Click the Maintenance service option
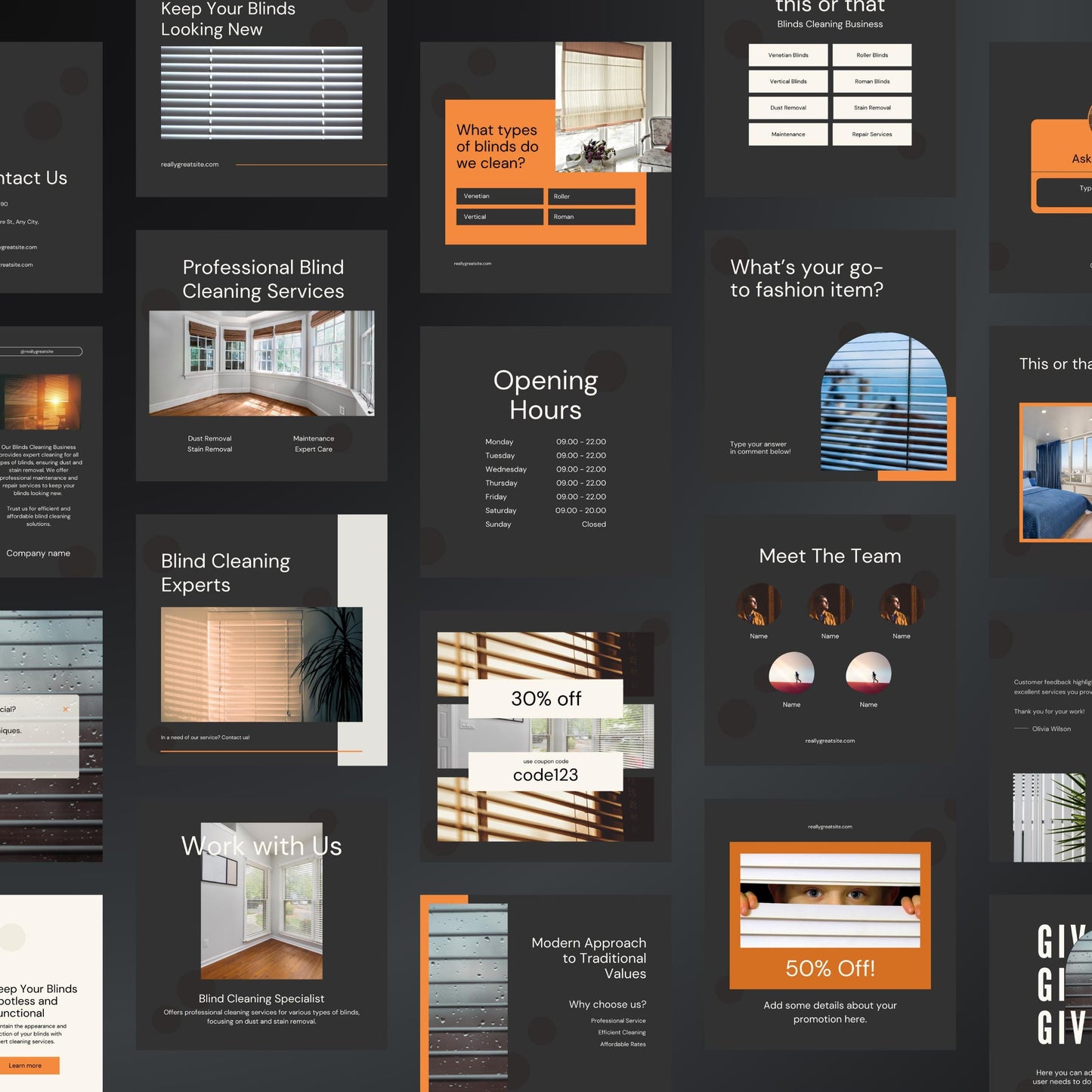This screenshot has height=1092, width=1092. pos(787,134)
